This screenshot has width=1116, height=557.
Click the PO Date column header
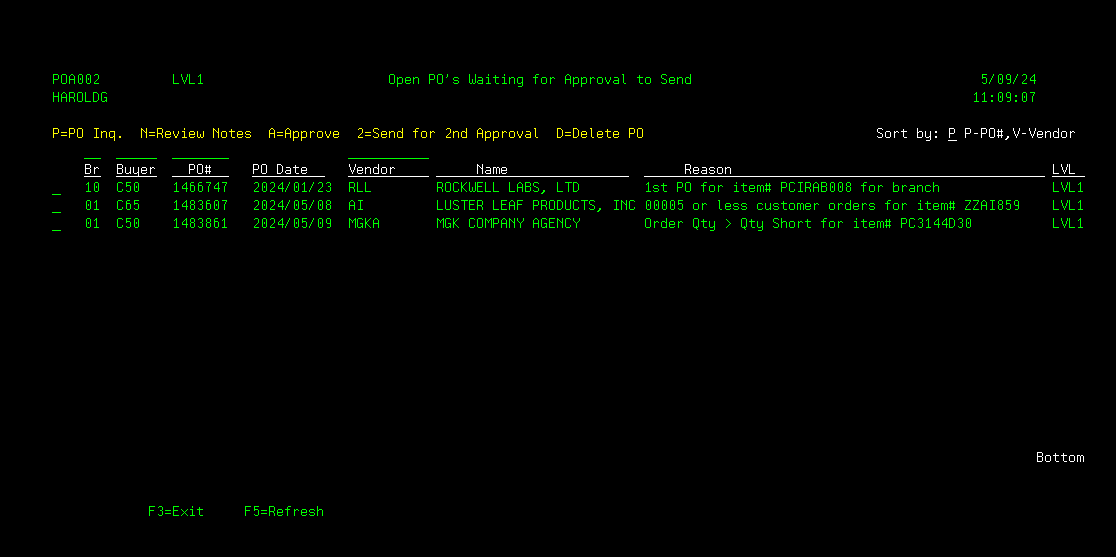tap(280, 170)
